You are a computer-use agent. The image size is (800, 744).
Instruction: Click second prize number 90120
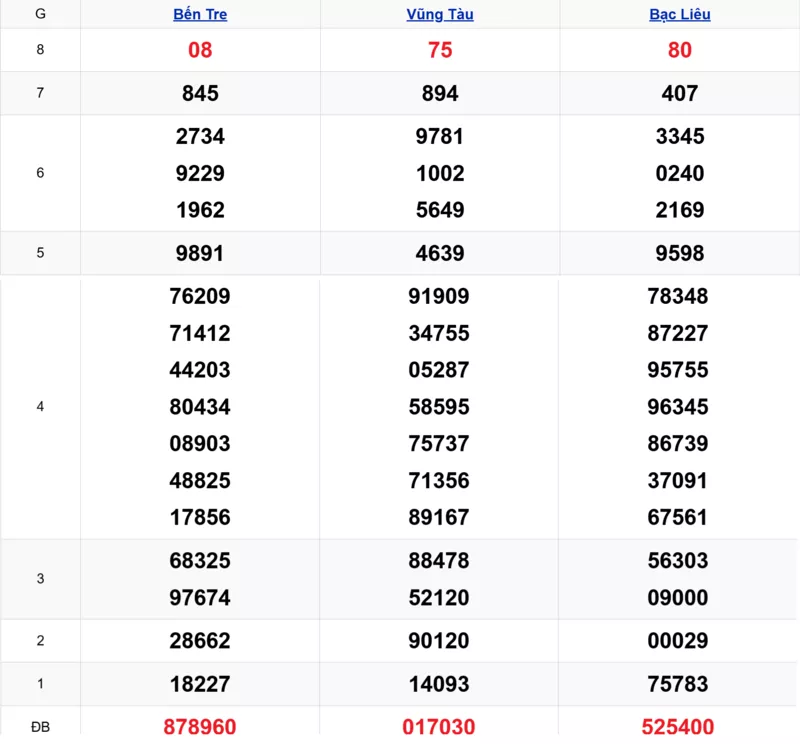[x=440, y=641]
